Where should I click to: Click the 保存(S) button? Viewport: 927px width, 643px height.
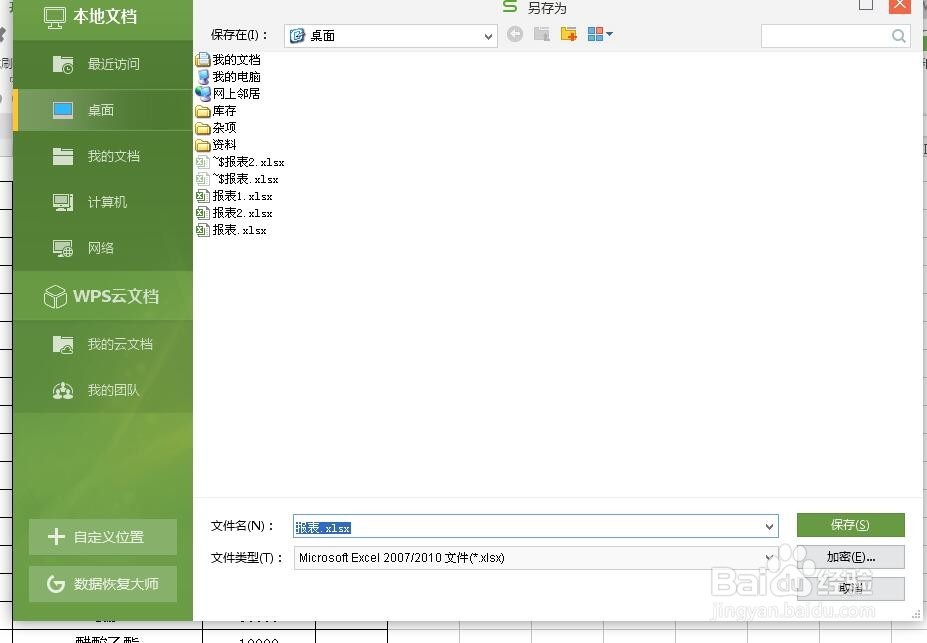point(850,525)
